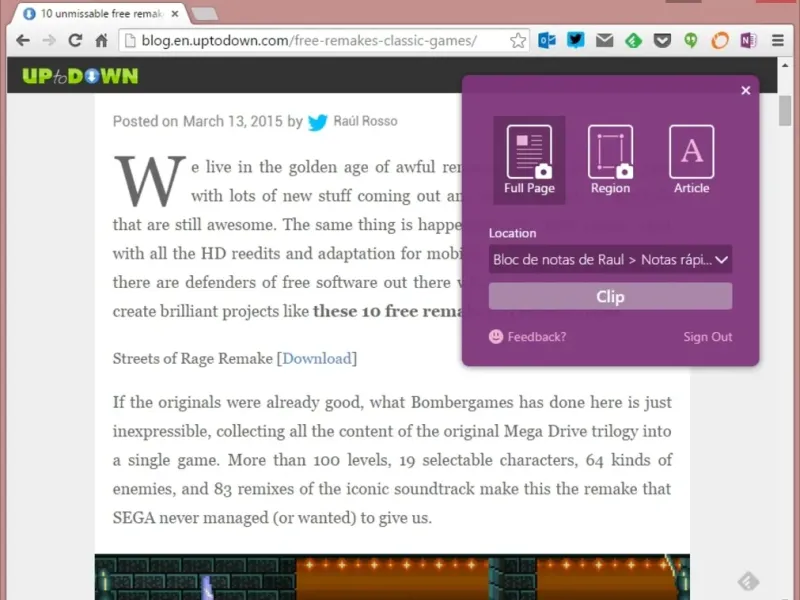Select the Region clip mode
Image resolution: width=800 pixels, height=600 pixels.
[610, 160]
